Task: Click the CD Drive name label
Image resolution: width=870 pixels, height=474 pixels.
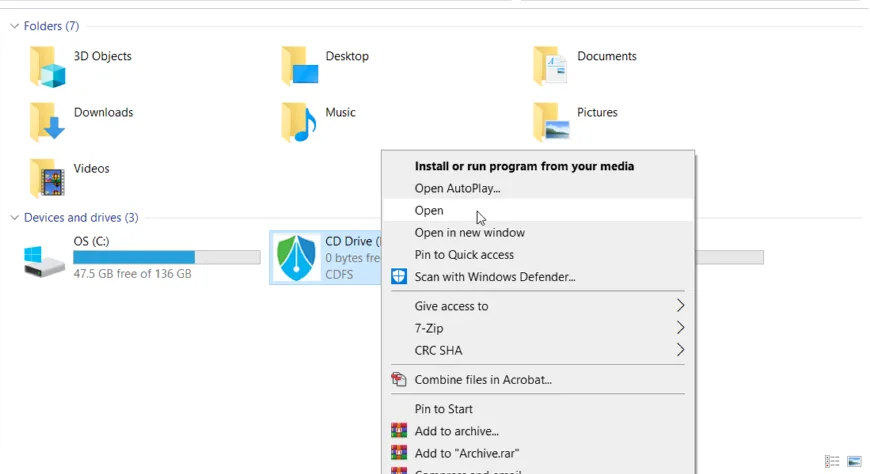Action: 353,241
